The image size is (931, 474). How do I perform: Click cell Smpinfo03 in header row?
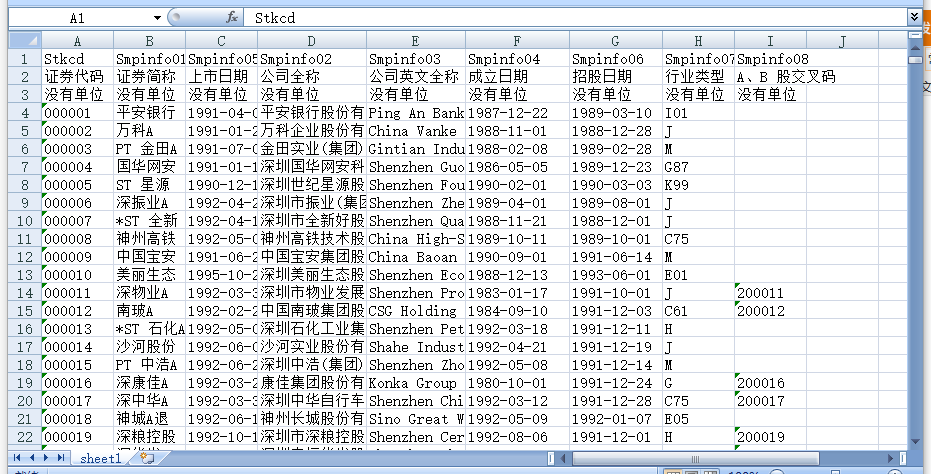point(416,59)
